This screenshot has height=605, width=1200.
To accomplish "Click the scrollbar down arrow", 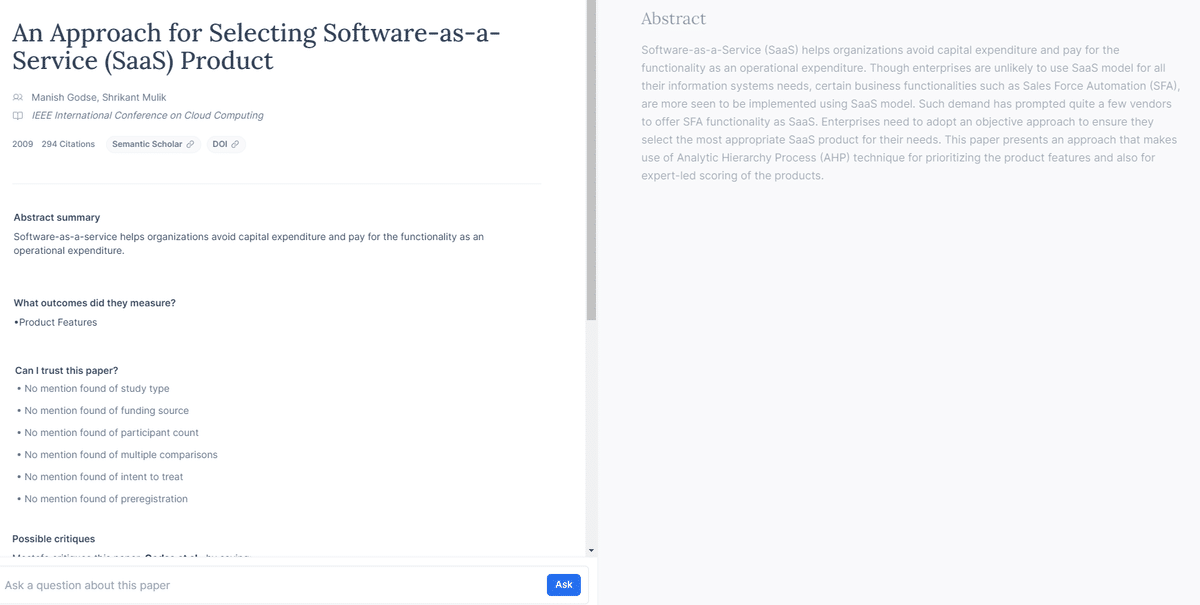I will 592,548.
